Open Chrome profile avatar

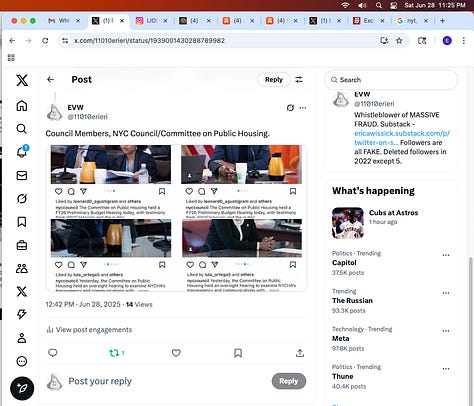point(447,41)
